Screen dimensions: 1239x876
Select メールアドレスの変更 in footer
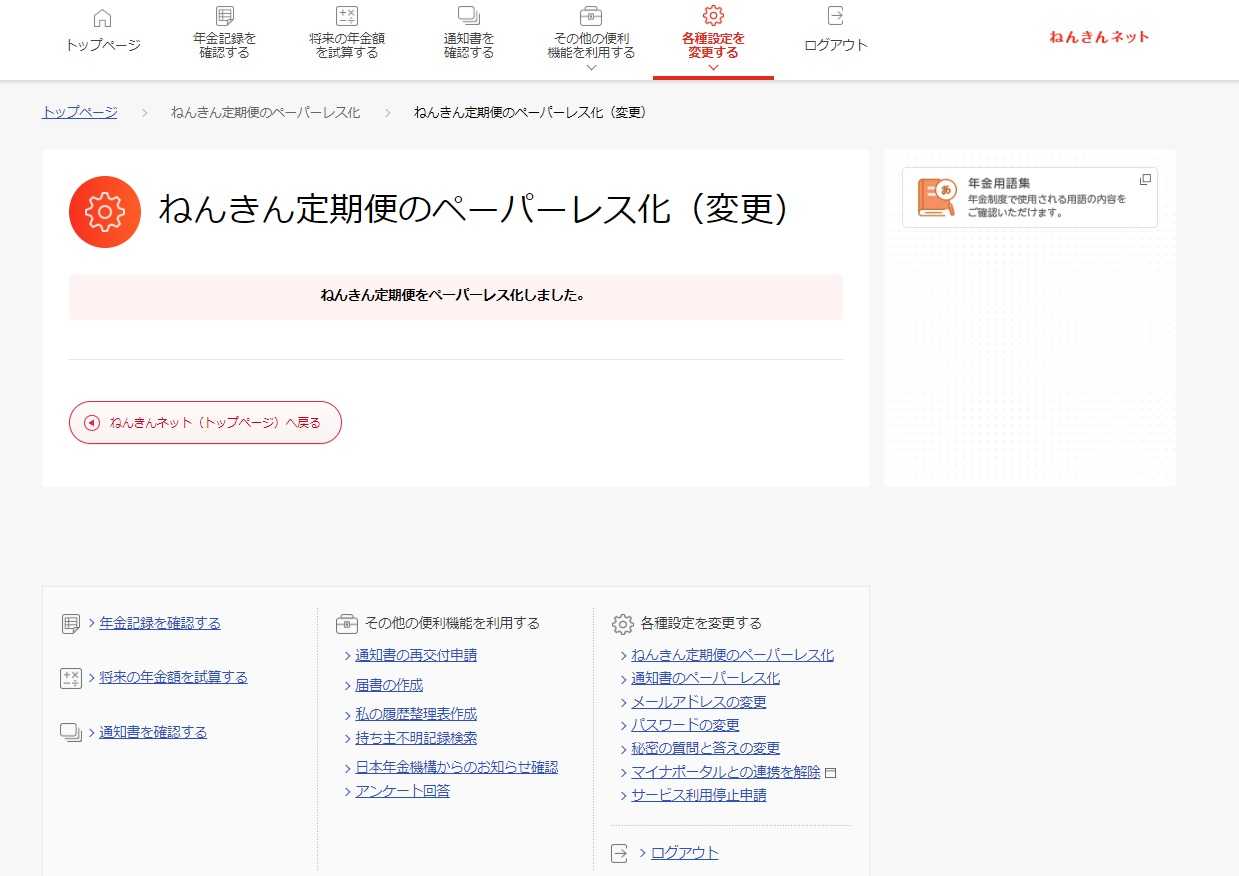coord(698,702)
